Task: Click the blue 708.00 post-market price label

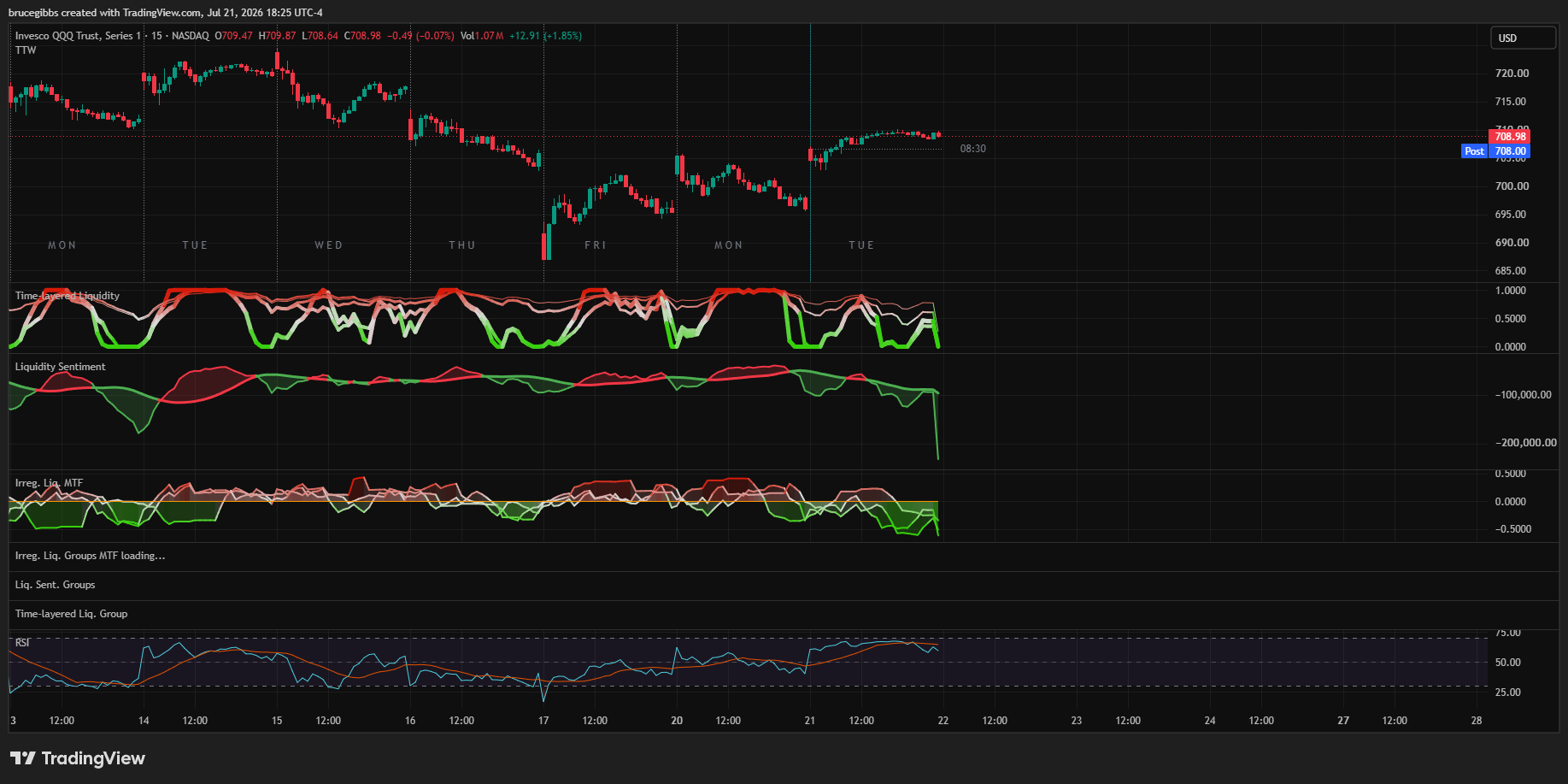Action: point(1509,151)
